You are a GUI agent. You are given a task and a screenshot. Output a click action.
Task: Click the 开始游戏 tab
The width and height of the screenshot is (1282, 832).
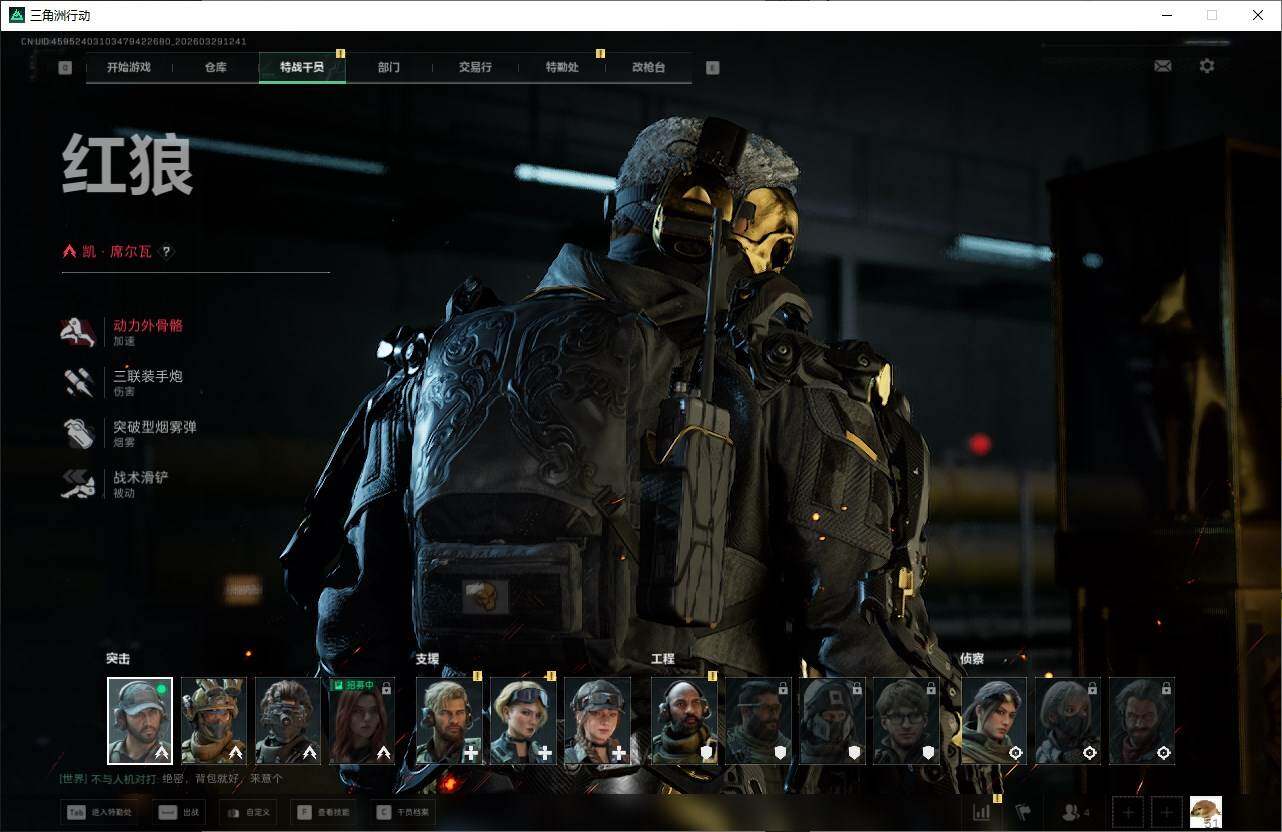(x=129, y=67)
